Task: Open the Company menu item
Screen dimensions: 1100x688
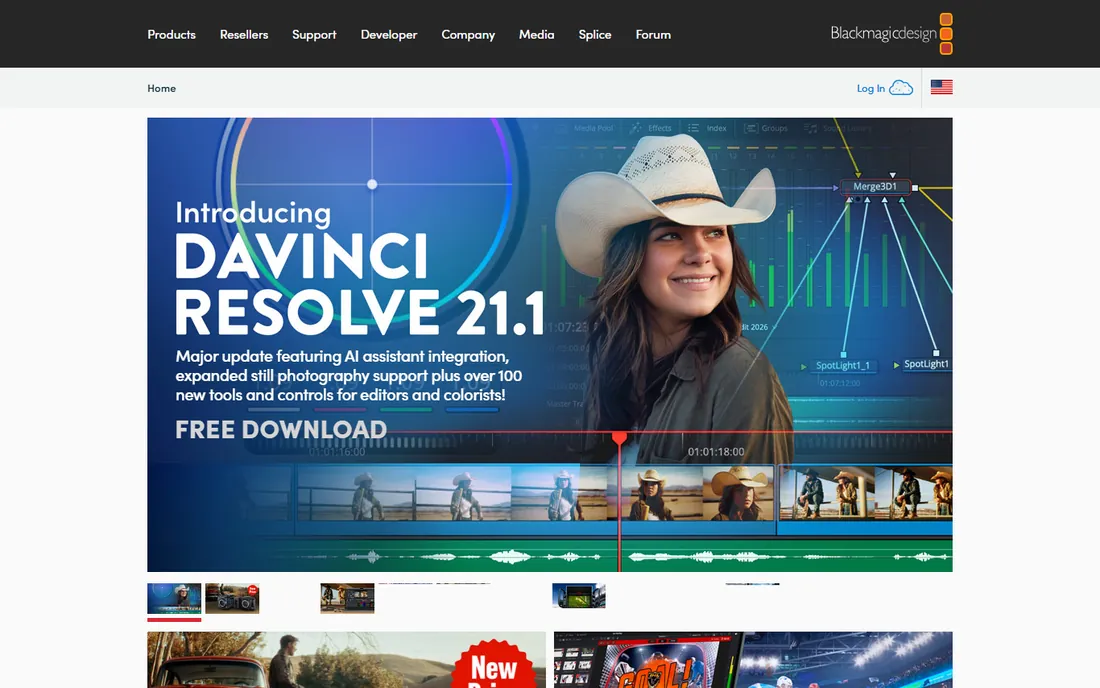Action: click(468, 34)
